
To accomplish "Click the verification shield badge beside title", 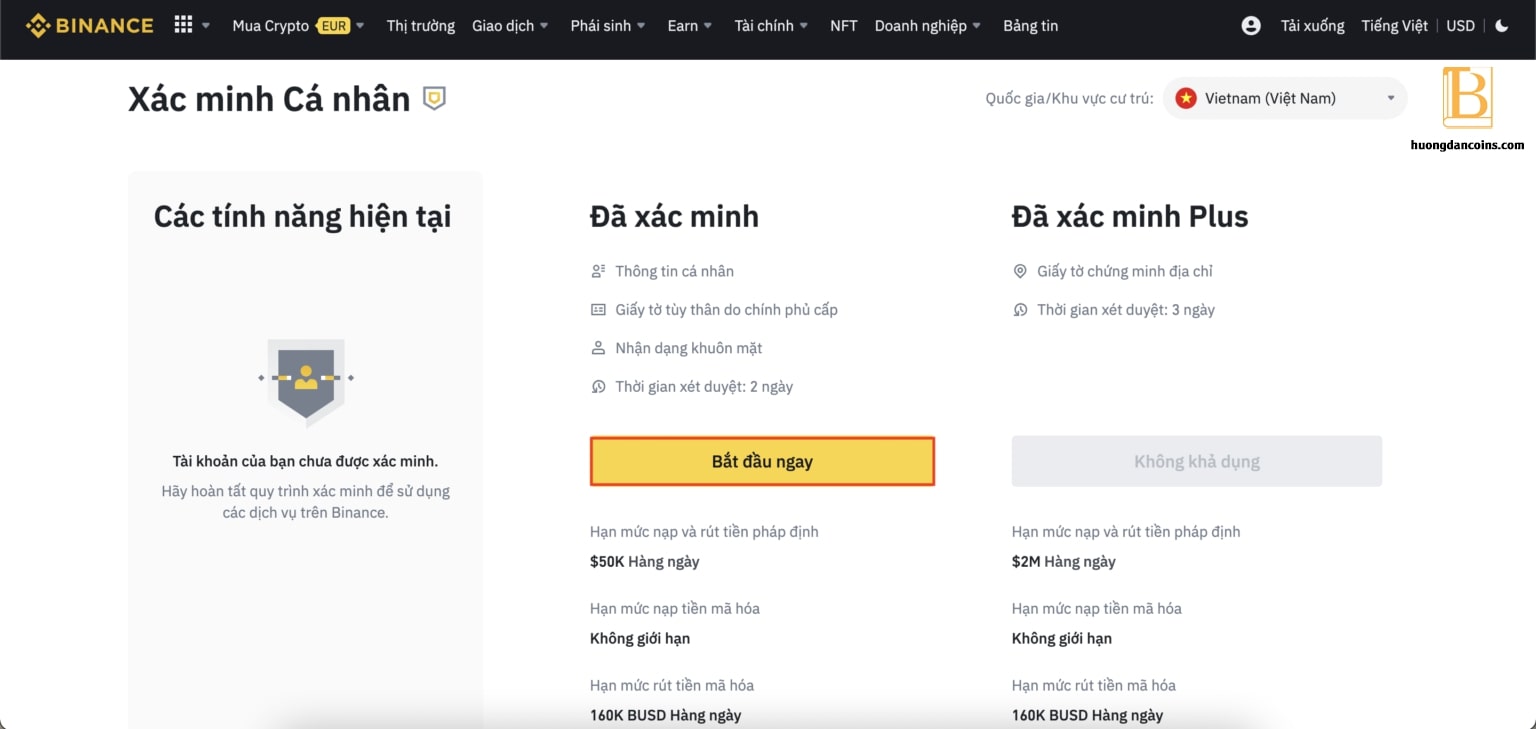I will pyautogui.click(x=434, y=98).
